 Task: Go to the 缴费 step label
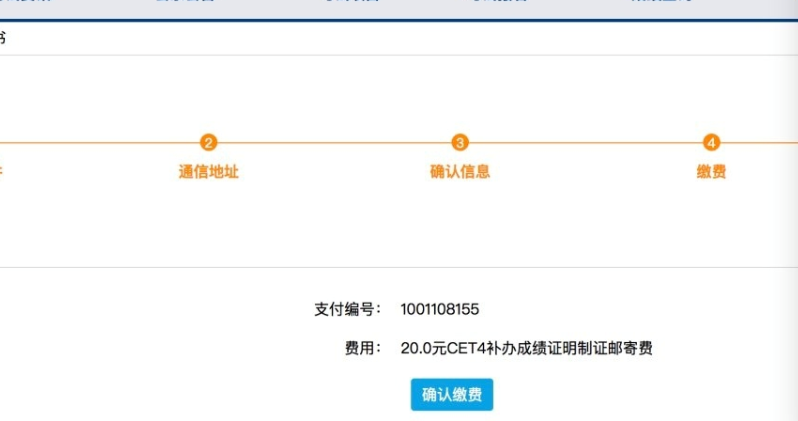pos(711,172)
